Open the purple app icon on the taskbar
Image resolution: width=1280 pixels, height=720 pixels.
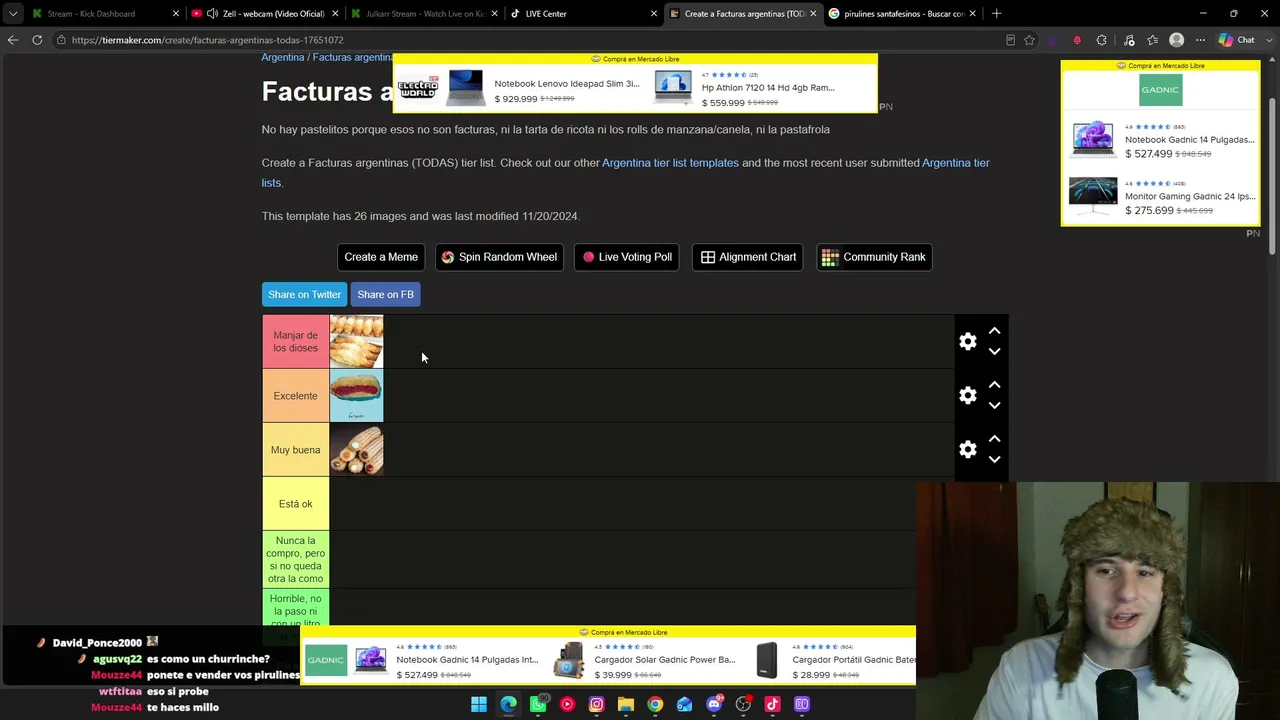[x=802, y=704]
